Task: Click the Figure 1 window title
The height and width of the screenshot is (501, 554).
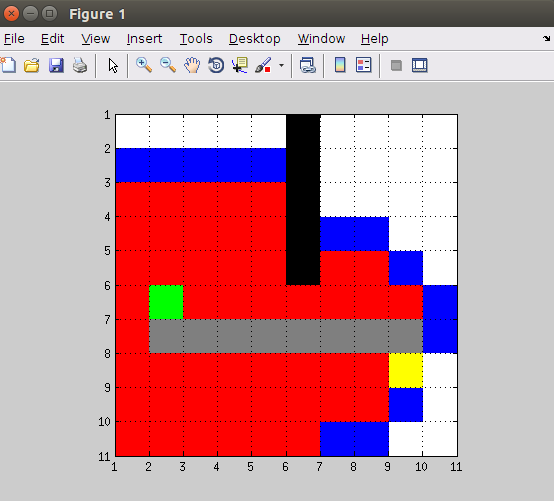Action: (97, 14)
